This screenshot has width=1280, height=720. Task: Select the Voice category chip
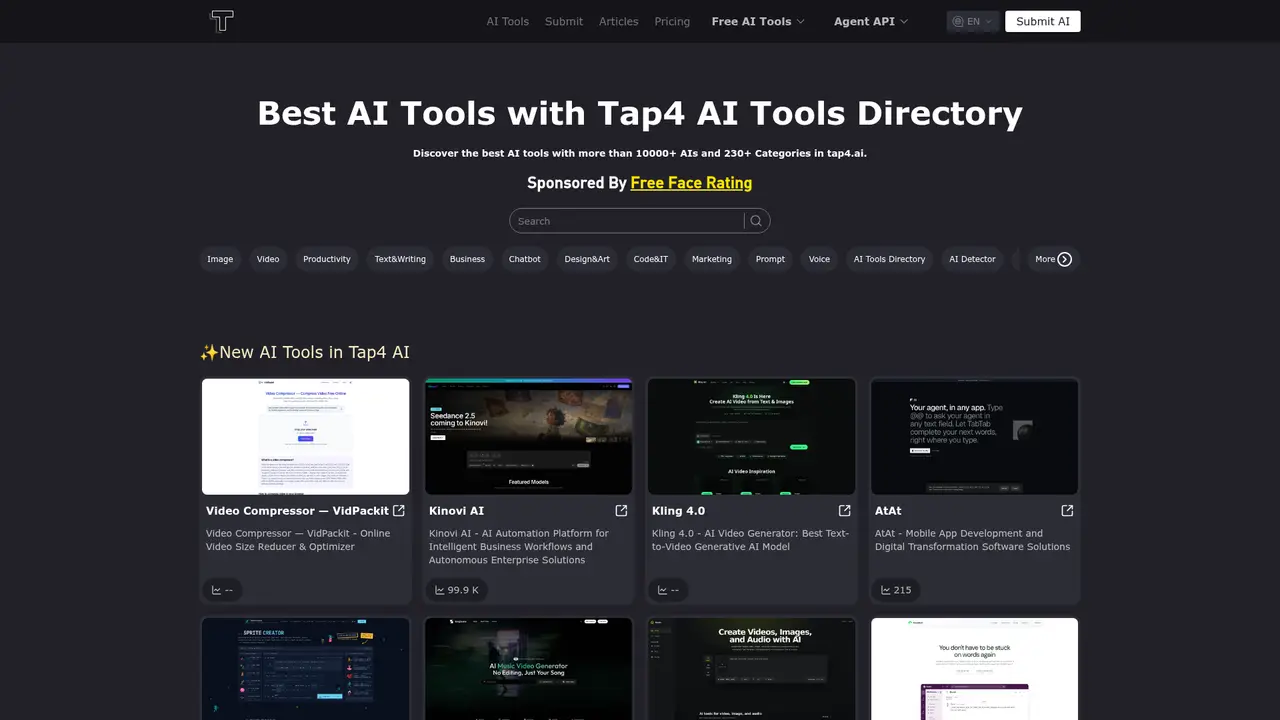819,259
